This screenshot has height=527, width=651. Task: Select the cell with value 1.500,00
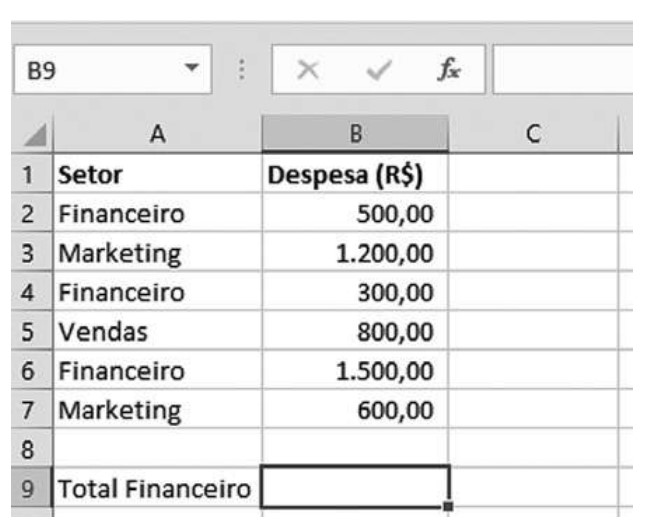[355, 370]
